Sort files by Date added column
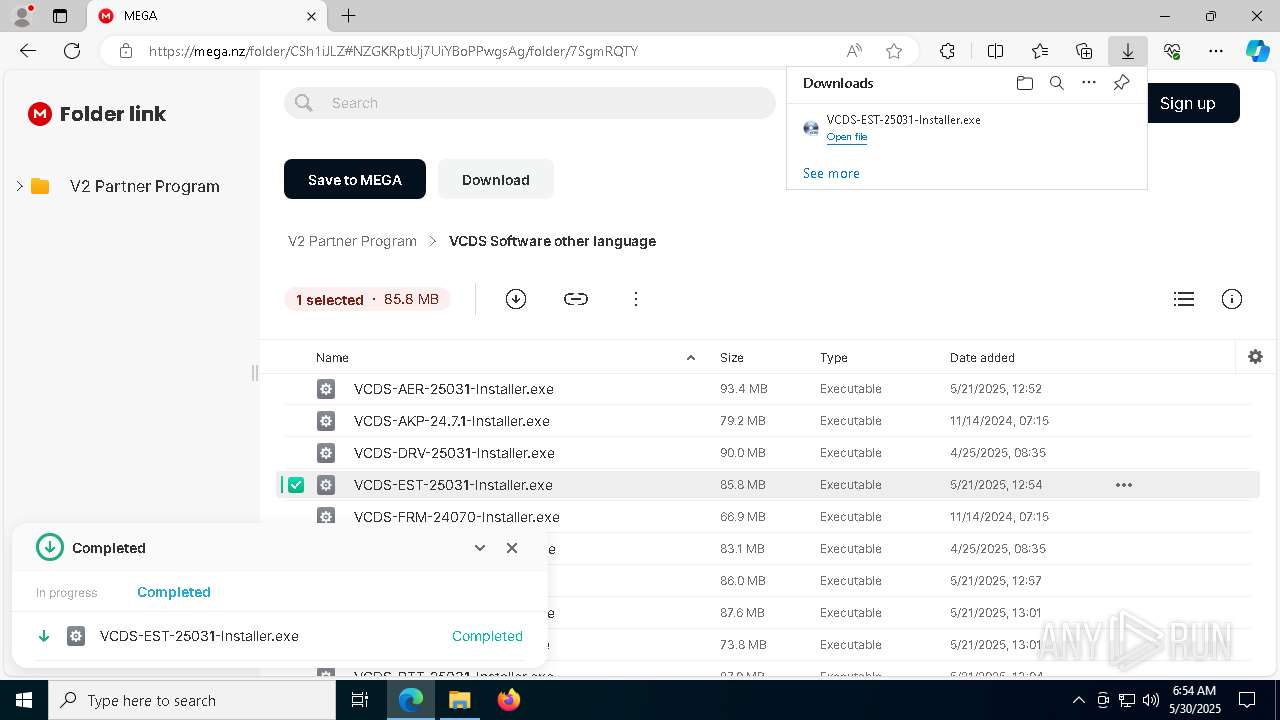Viewport: 1280px width, 720px height. click(982, 358)
